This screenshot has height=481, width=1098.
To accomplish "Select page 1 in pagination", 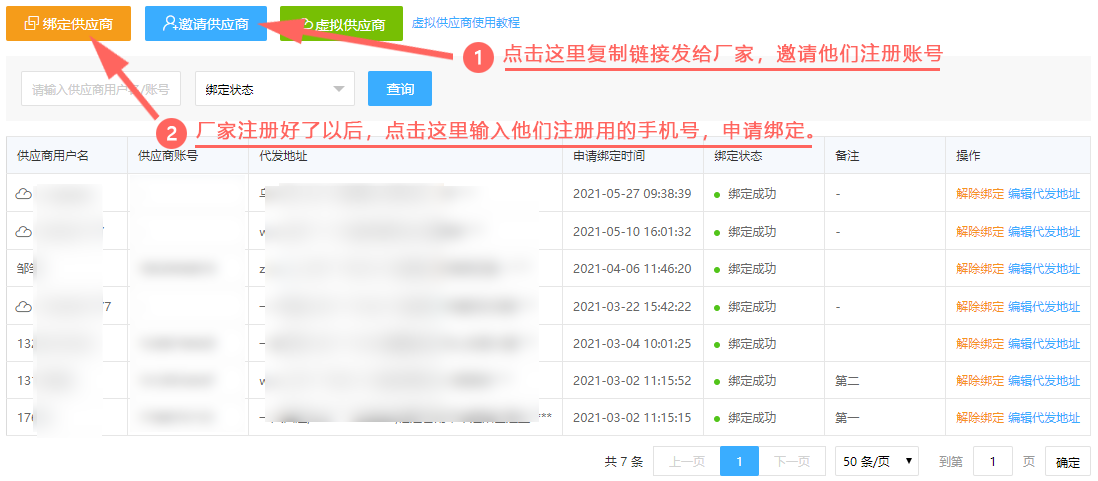I will [739, 461].
